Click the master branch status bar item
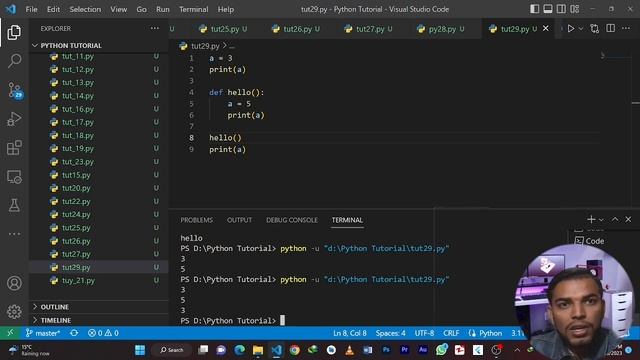The image size is (640, 360). click(43, 333)
